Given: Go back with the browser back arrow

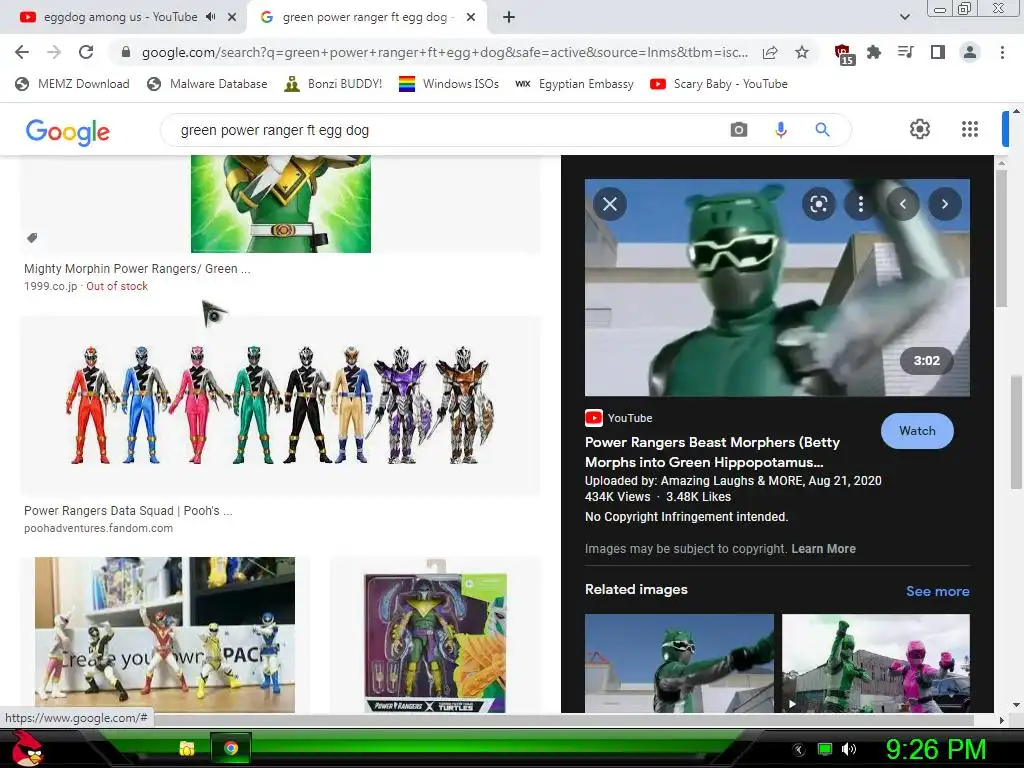Looking at the screenshot, I should [22, 52].
